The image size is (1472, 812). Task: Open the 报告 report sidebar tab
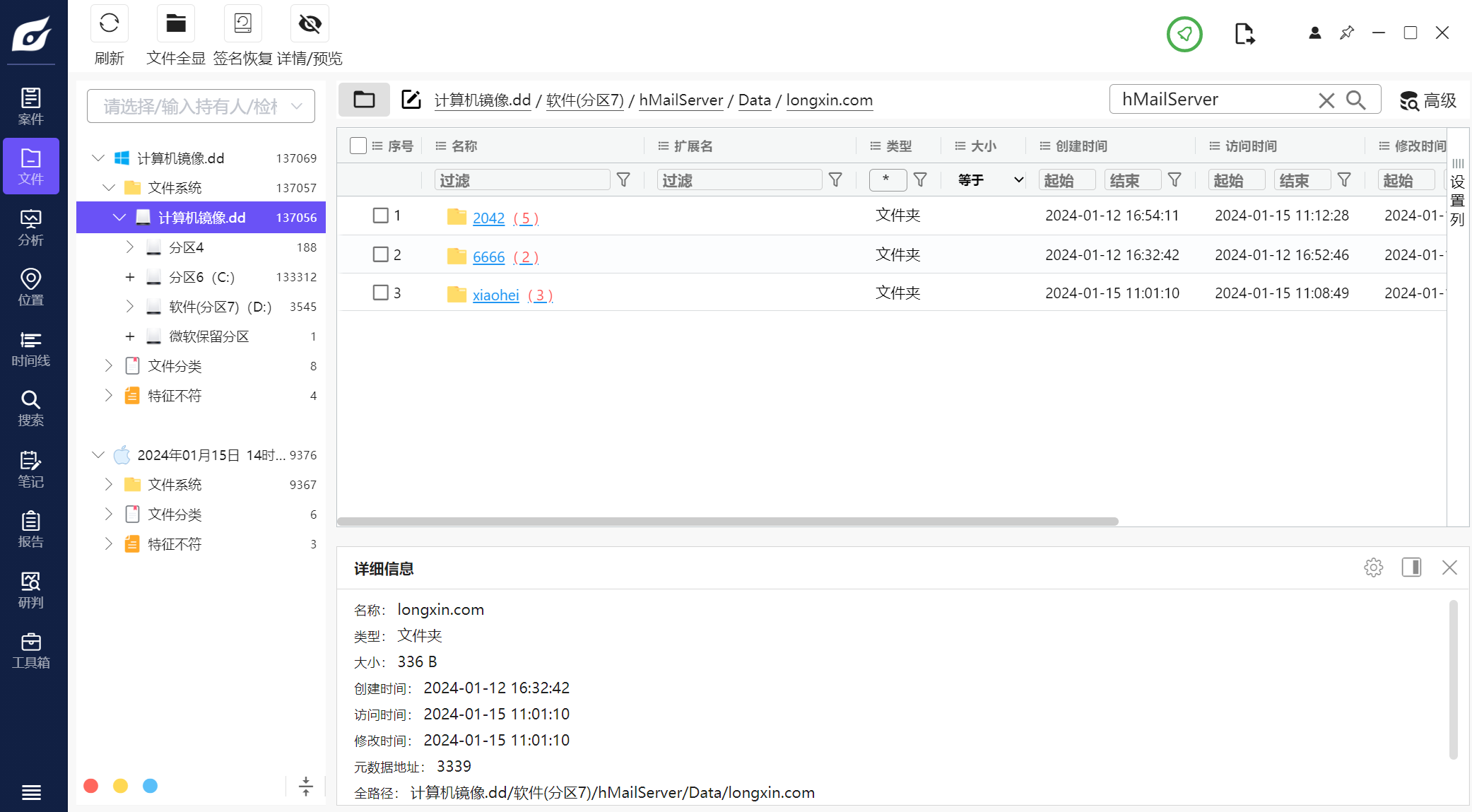pyautogui.click(x=30, y=529)
